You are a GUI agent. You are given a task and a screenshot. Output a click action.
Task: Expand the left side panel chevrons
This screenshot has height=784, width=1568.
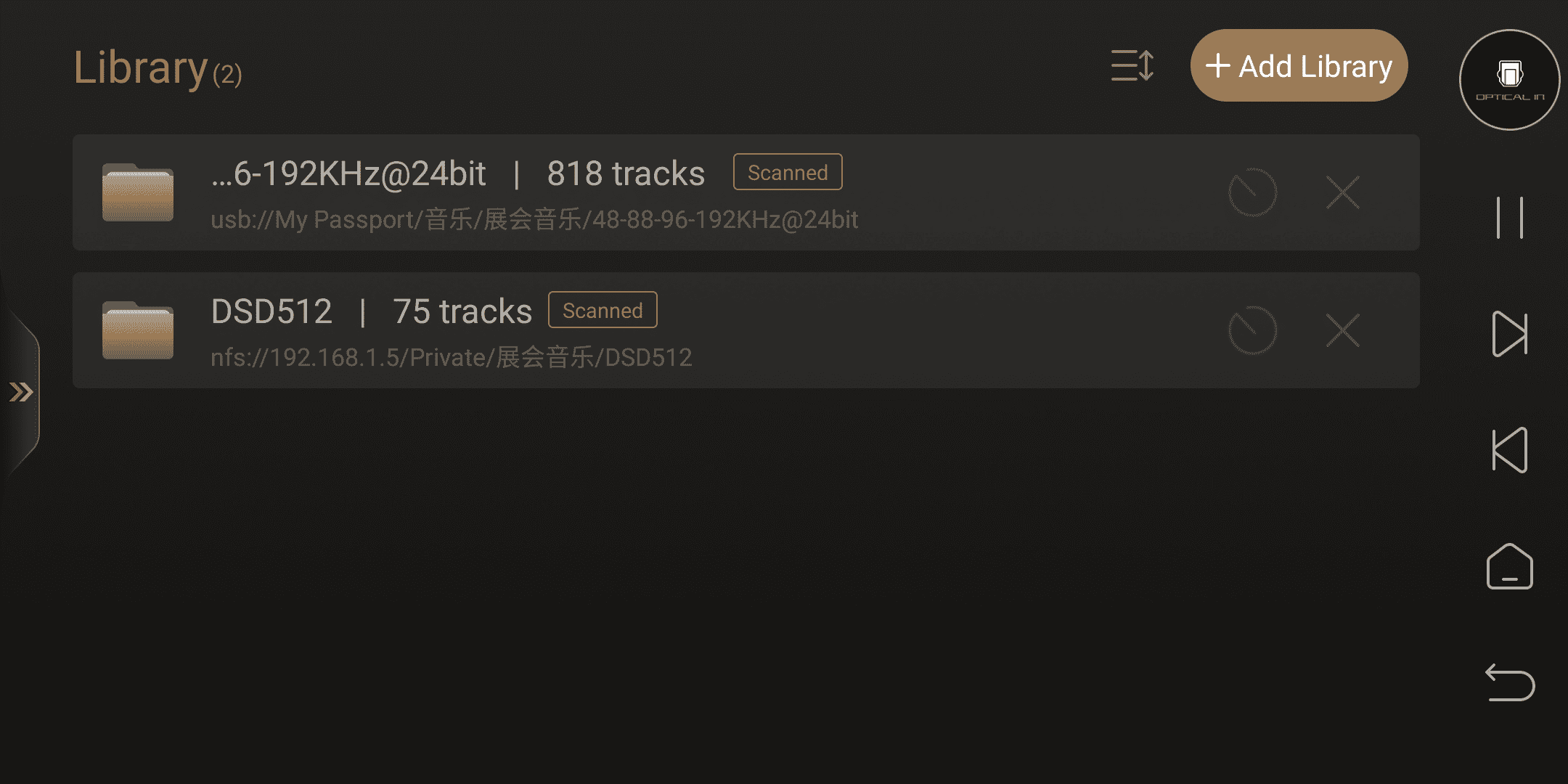[x=21, y=392]
